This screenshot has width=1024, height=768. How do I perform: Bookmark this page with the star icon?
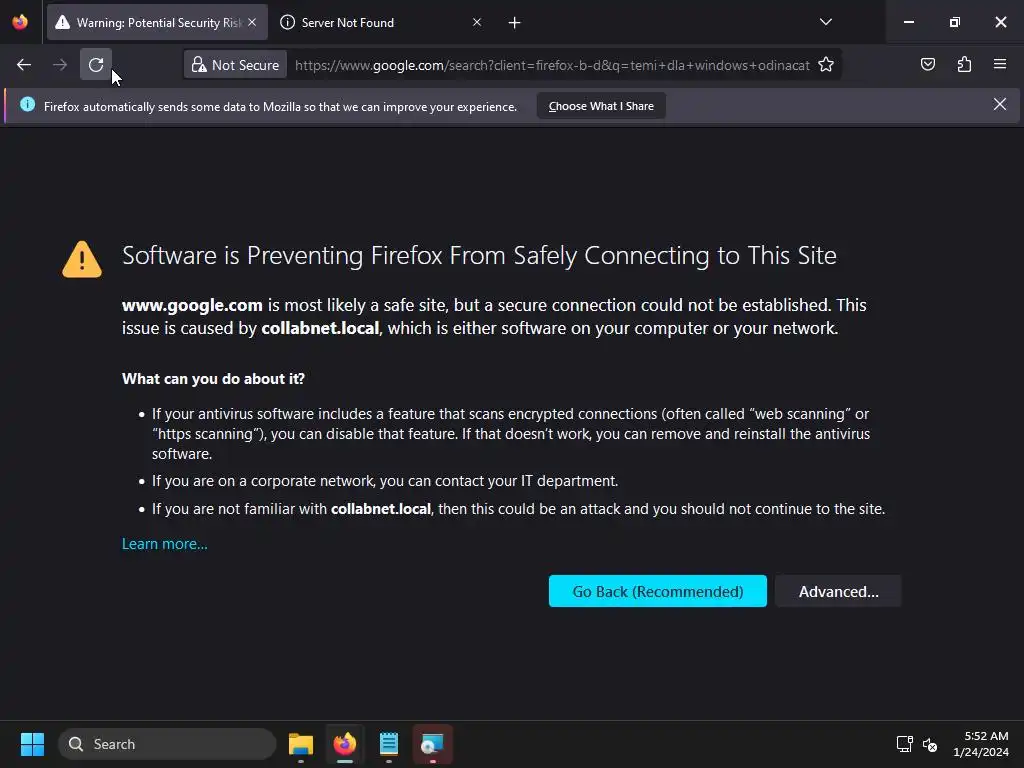826,65
